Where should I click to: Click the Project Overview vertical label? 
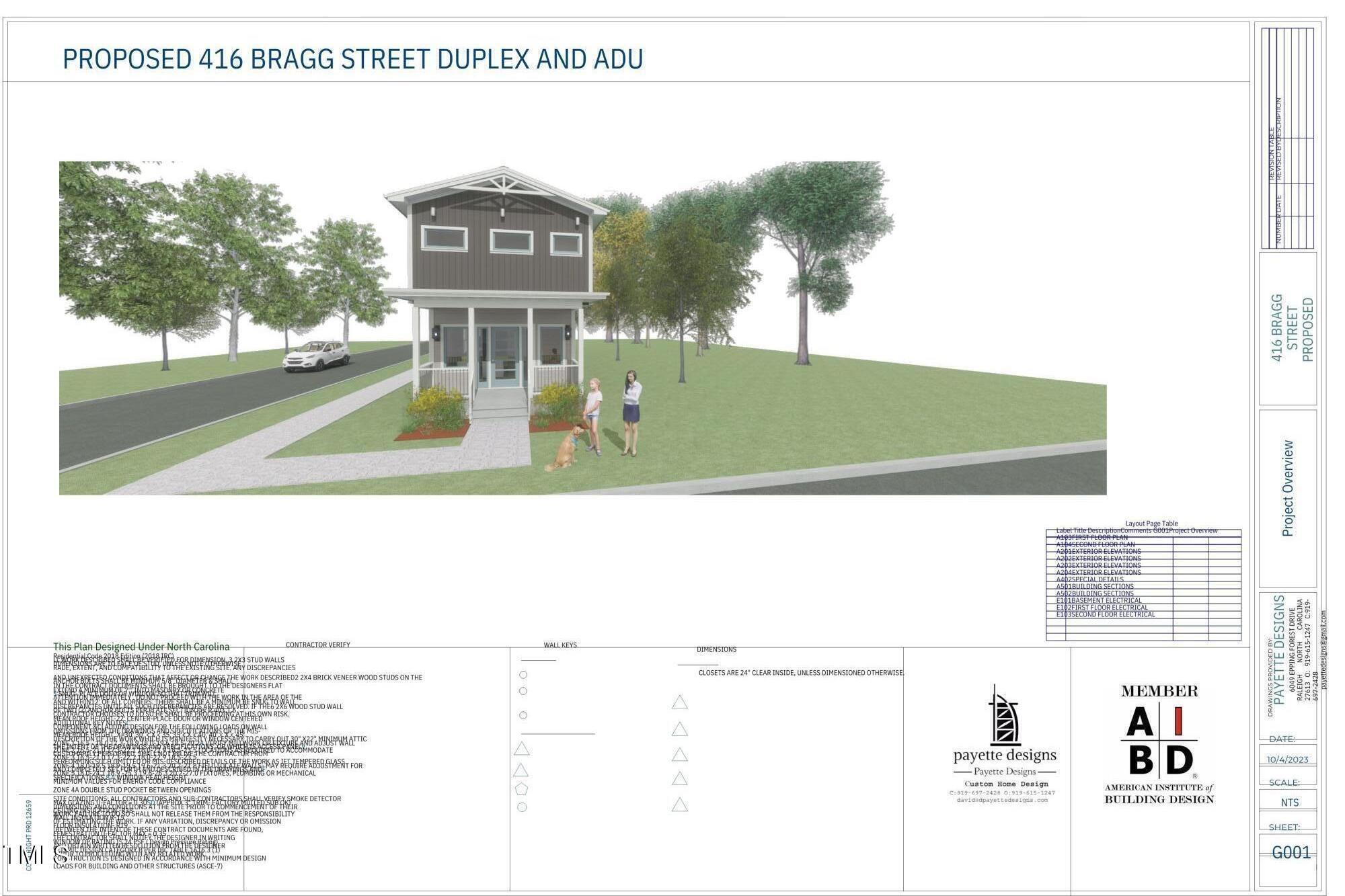1287,489
